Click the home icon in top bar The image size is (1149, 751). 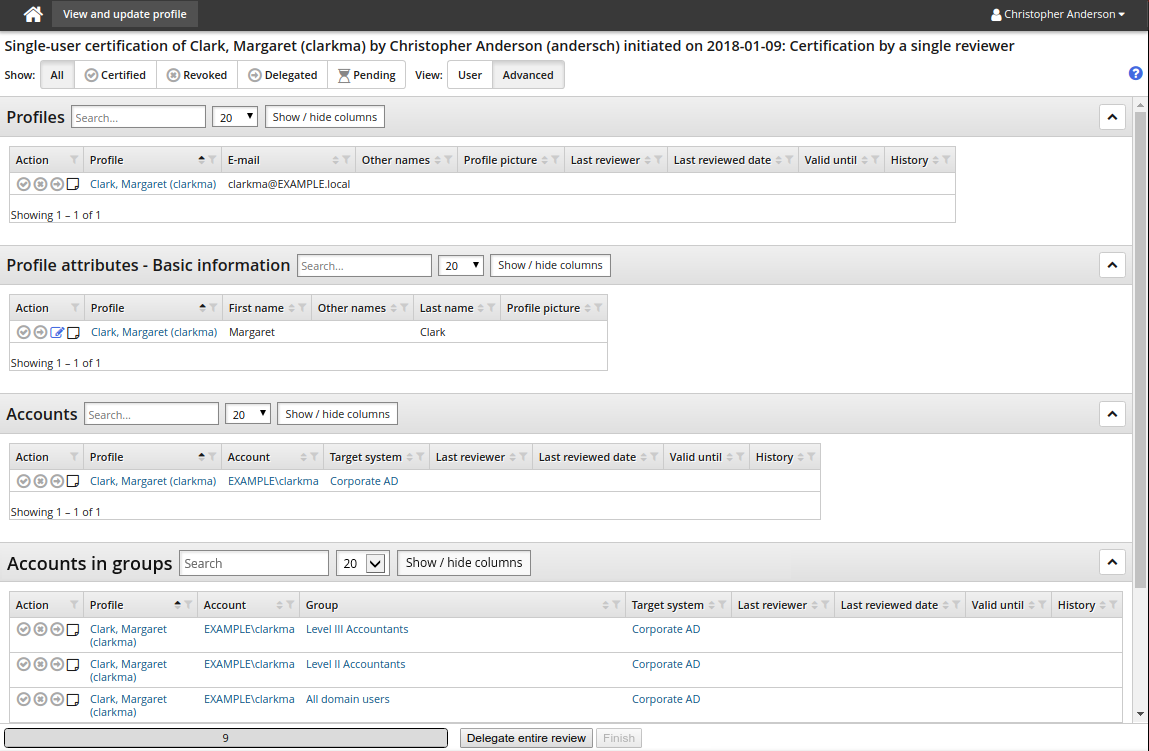click(x=33, y=15)
